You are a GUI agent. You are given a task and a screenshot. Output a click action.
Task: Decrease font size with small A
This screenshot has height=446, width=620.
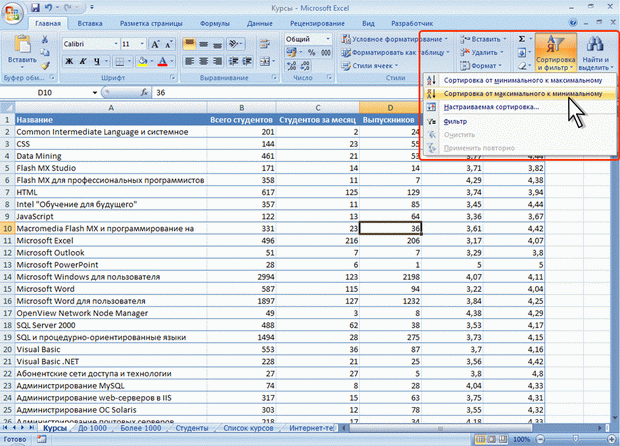coord(168,44)
